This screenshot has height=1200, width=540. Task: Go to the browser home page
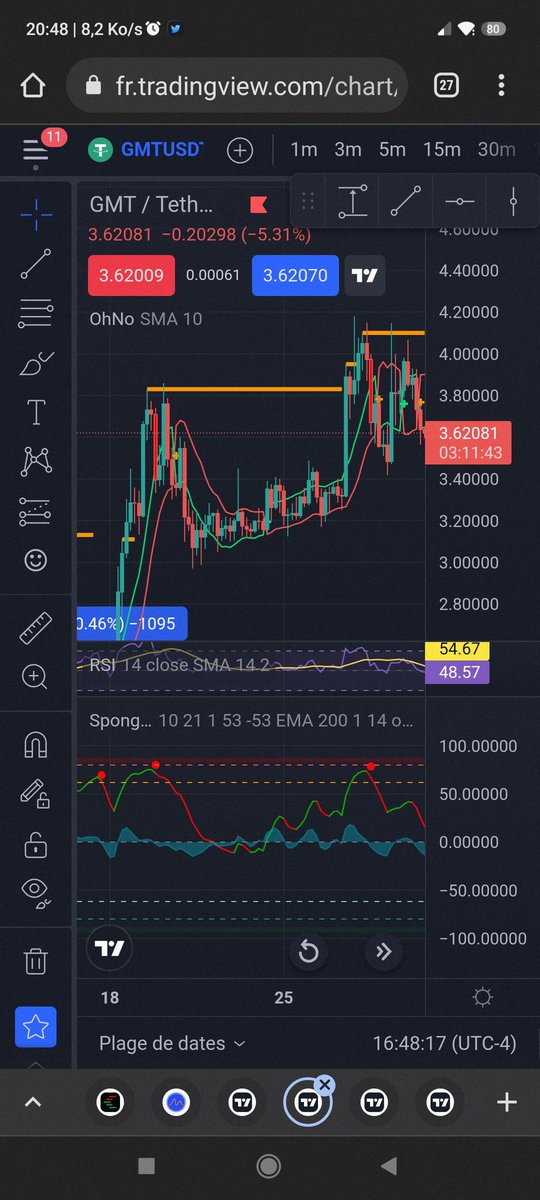click(x=33, y=86)
